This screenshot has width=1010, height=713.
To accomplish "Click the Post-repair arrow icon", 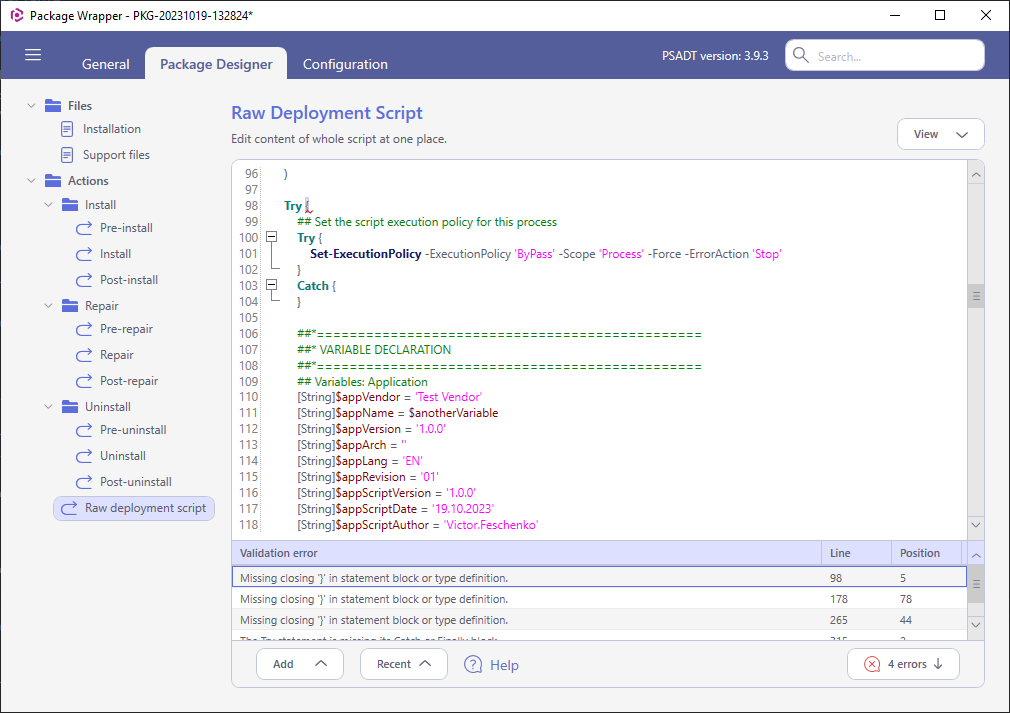I will pyautogui.click(x=84, y=381).
